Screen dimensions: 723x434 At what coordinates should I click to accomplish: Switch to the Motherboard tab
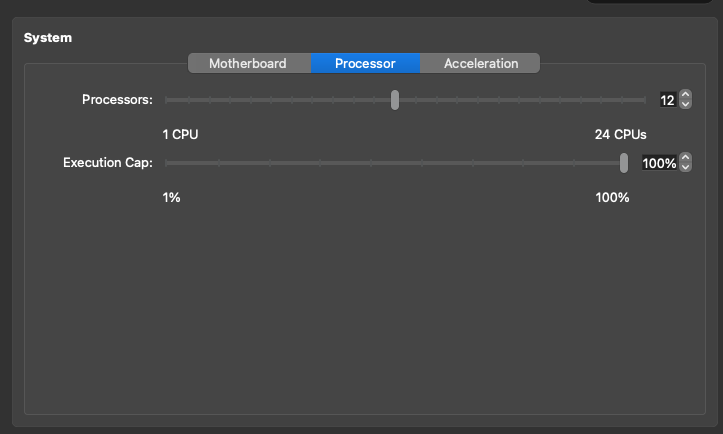click(248, 63)
